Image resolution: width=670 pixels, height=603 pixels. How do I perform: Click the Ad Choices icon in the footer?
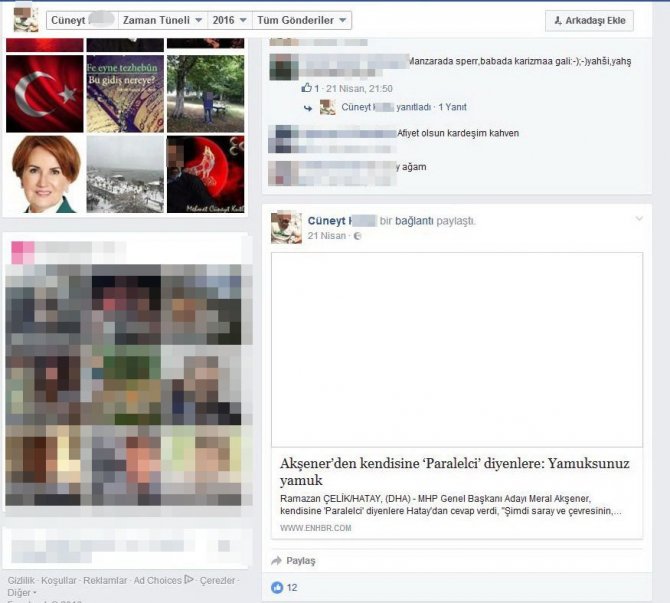pos(189,580)
